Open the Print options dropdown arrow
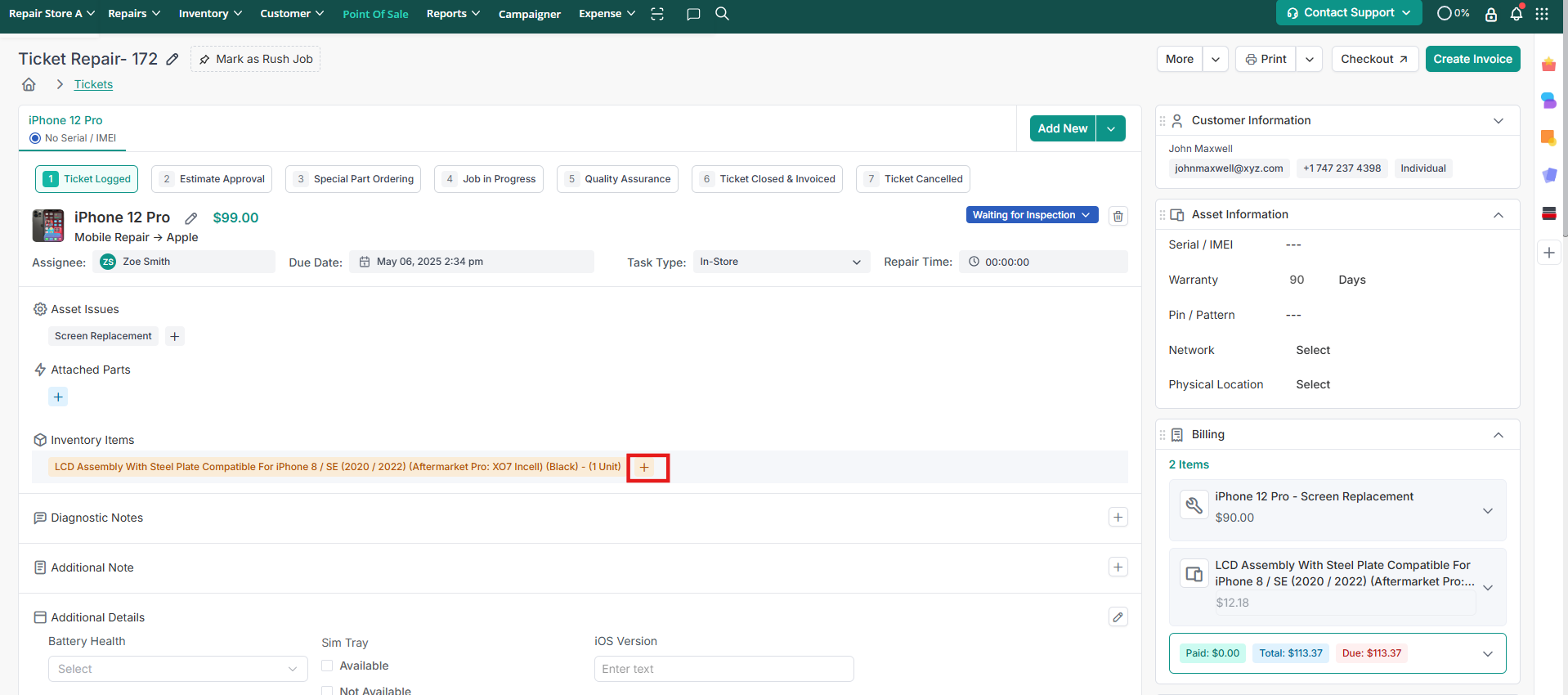The image size is (1568, 695). [1310, 59]
